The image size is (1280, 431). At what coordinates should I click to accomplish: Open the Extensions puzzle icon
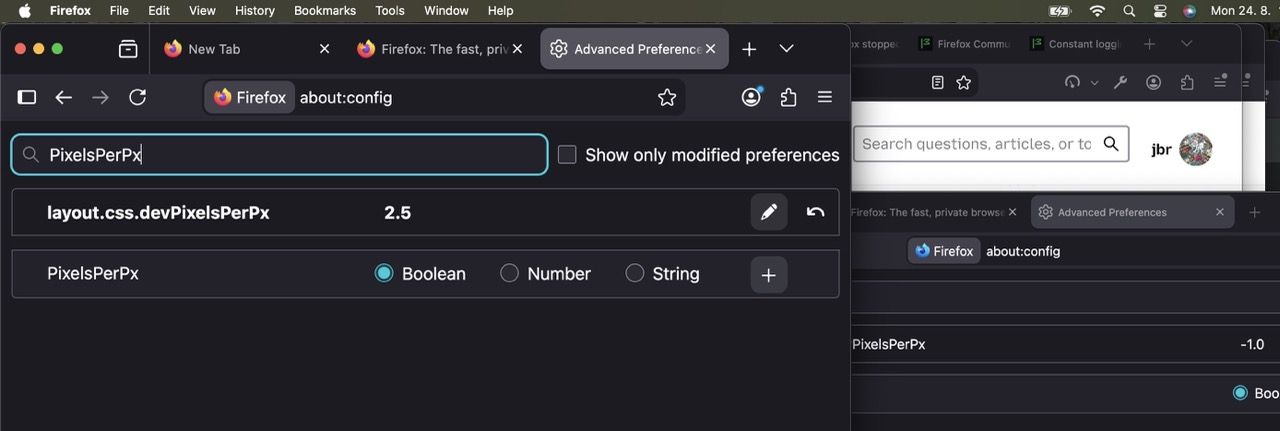click(x=788, y=97)
